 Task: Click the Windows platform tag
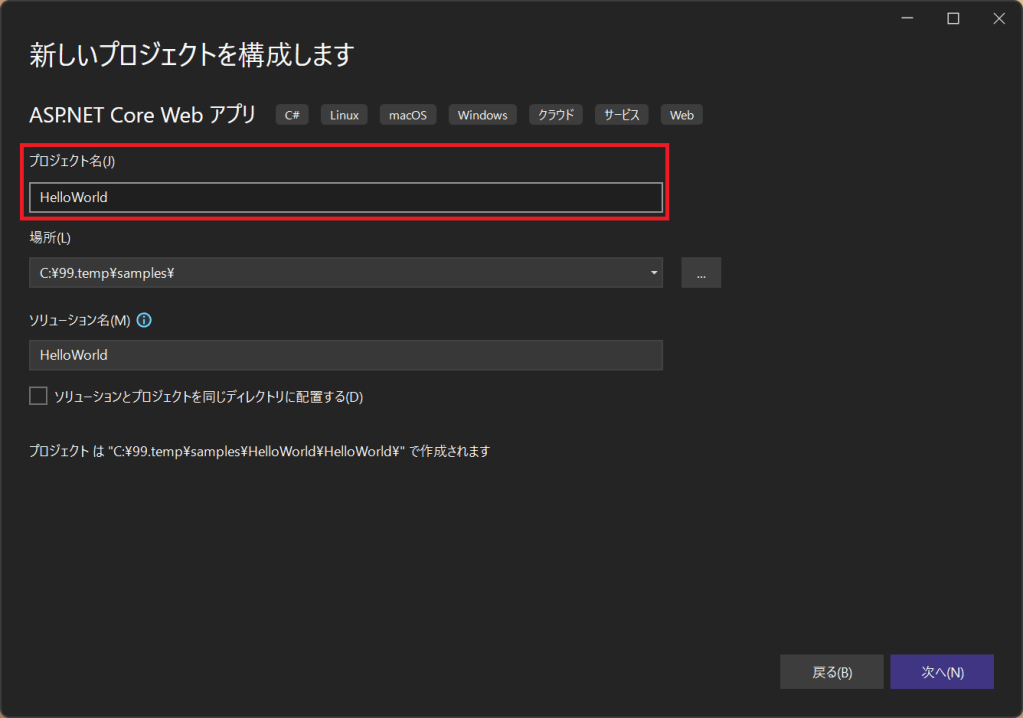click(x=482, y=115)
